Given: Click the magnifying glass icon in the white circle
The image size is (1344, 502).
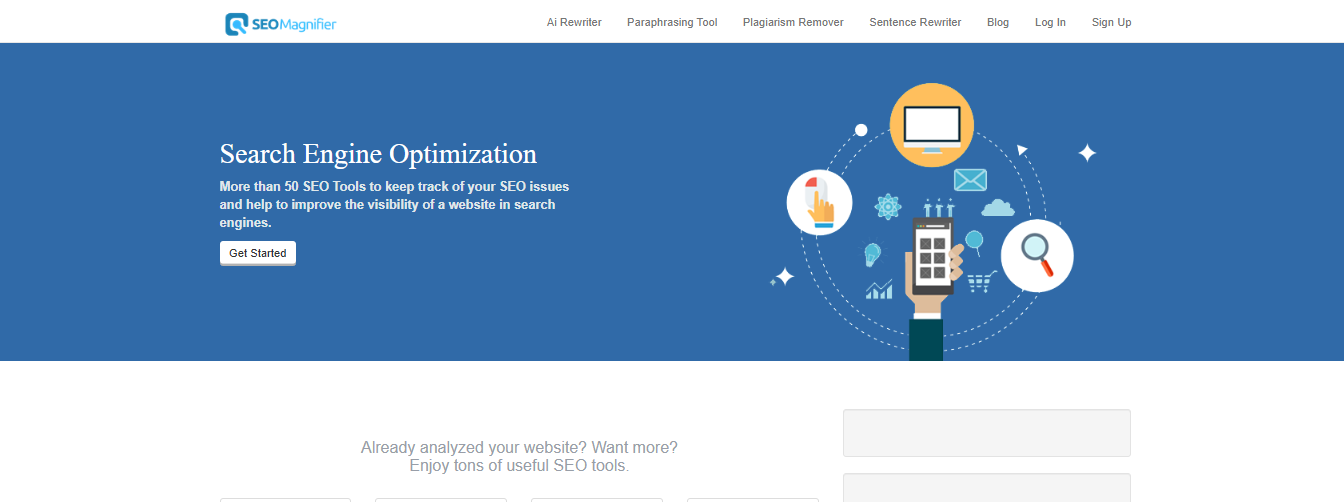Looking at the screenshot, I should pos(1037,255).
